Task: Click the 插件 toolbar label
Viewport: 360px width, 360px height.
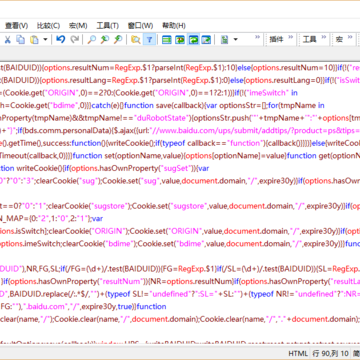Action: click(x=276, y=39)
